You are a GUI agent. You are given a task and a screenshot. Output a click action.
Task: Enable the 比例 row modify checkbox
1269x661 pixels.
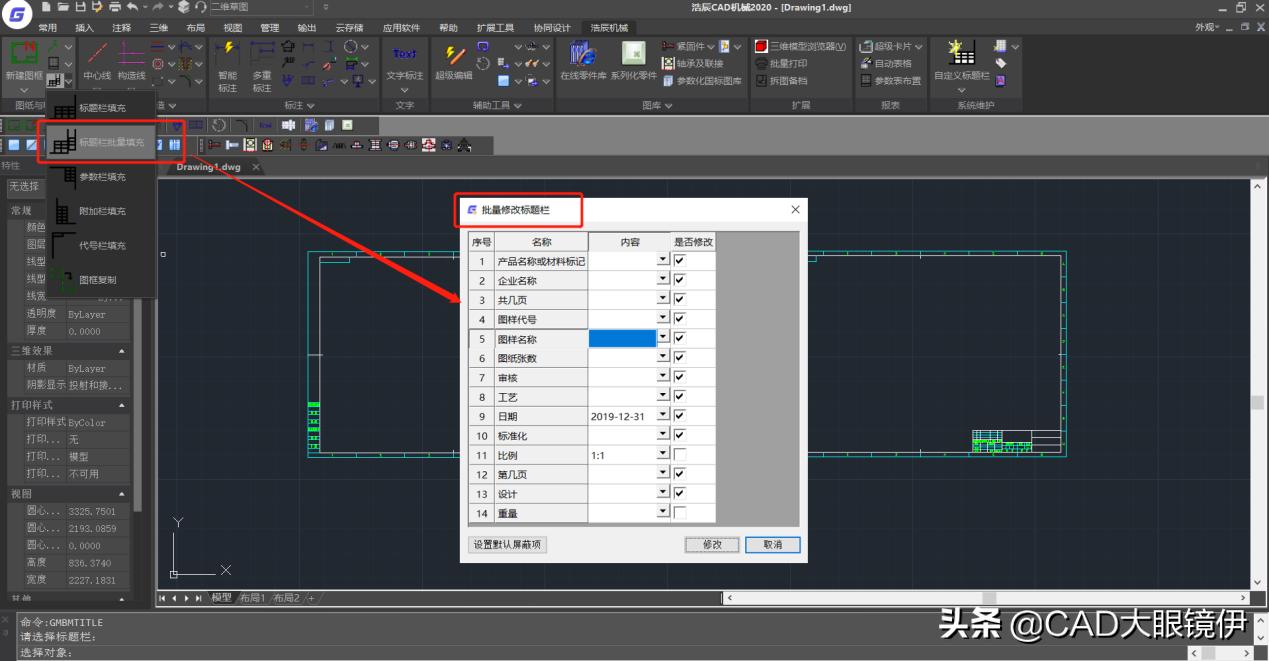680,455
